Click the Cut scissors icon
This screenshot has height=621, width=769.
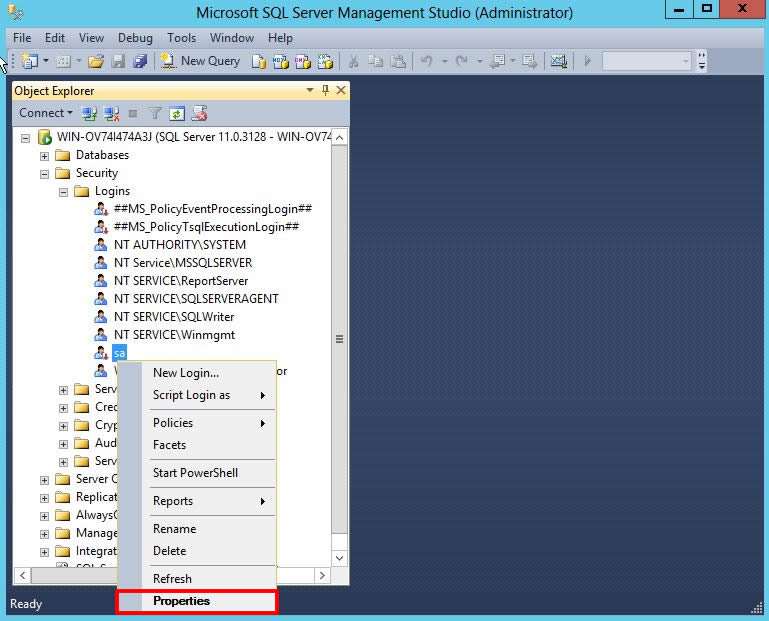click(x=354, y=61)
